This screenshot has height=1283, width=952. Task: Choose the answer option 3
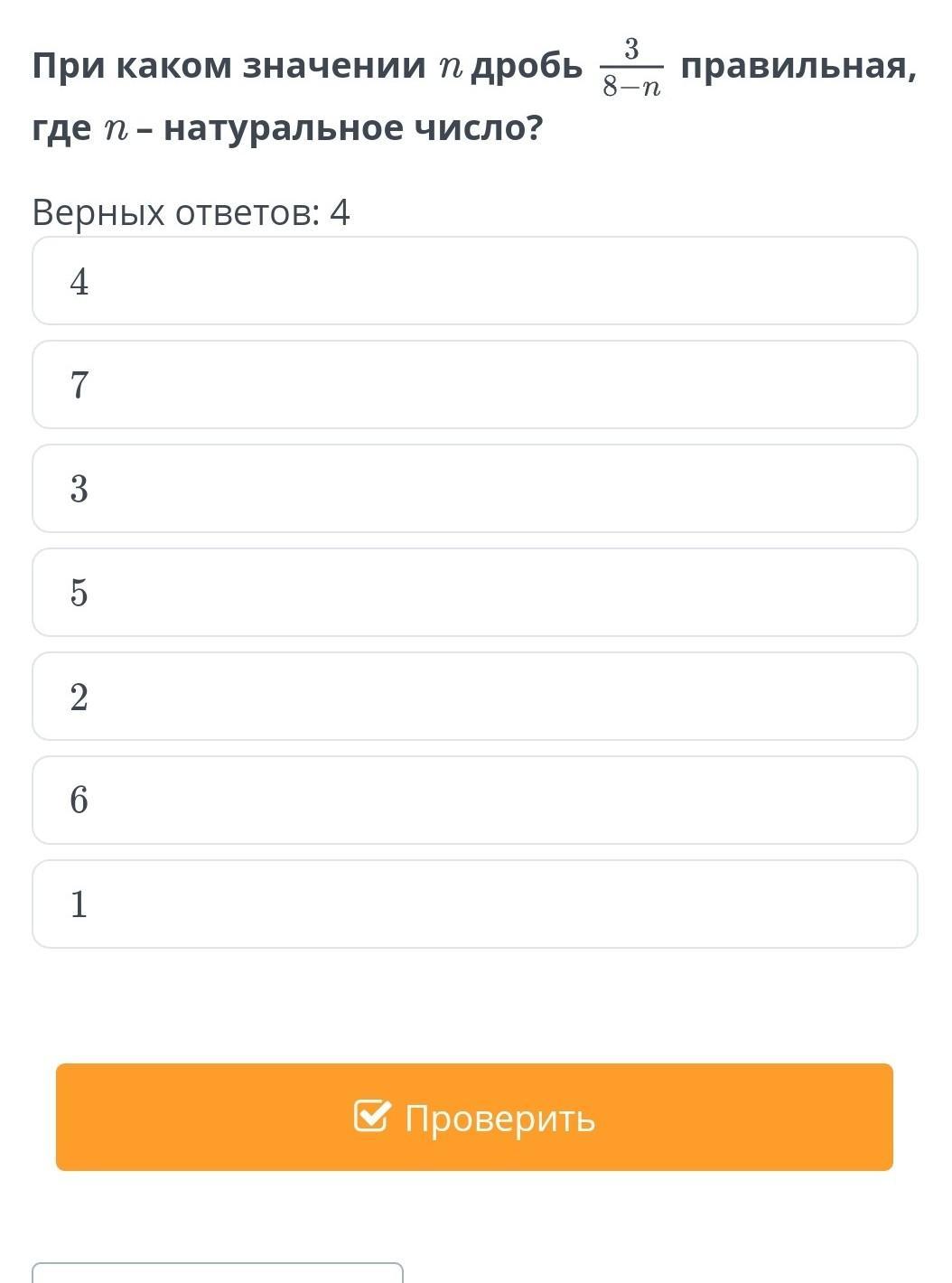(474, 489)
